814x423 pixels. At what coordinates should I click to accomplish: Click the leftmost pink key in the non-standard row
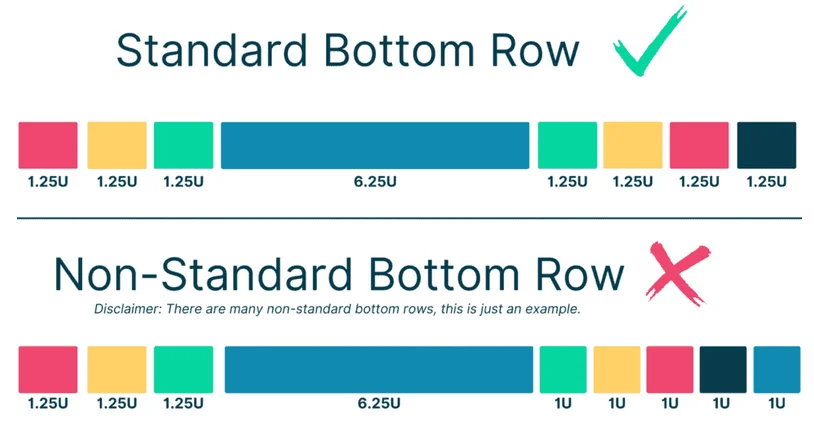(x=48, y=369)
